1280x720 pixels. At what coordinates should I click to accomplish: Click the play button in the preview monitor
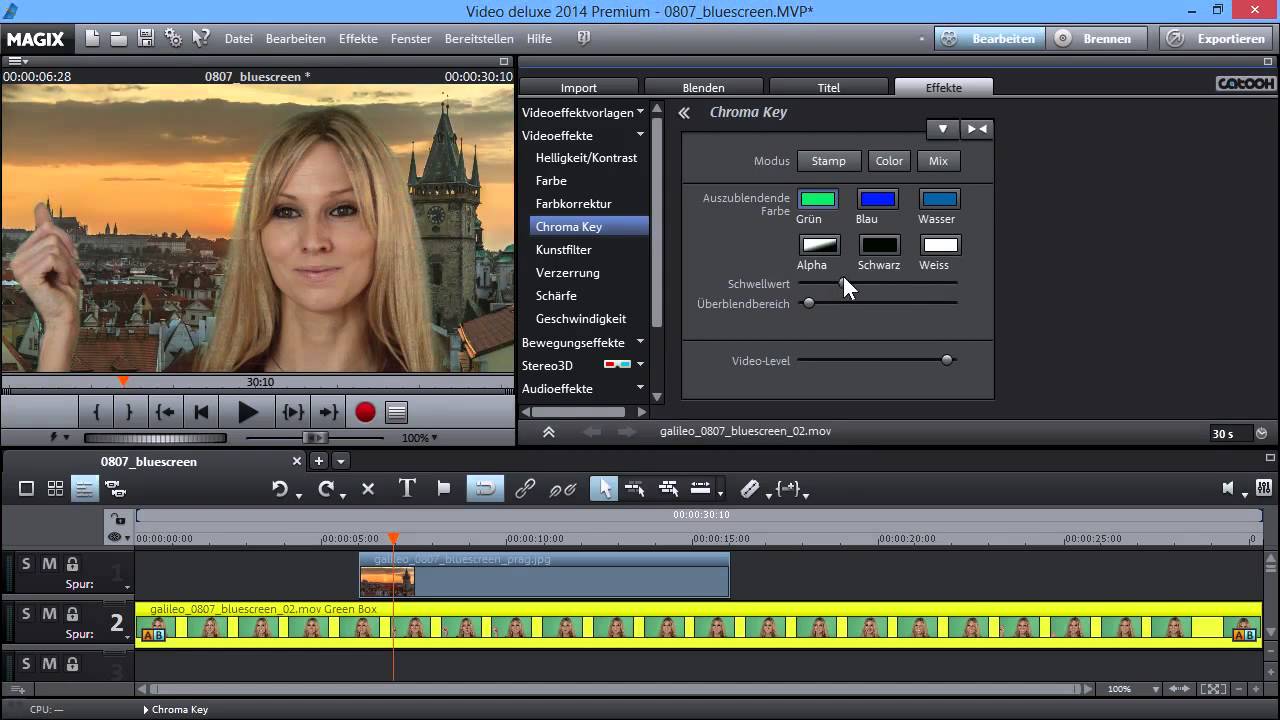point(248,412)
